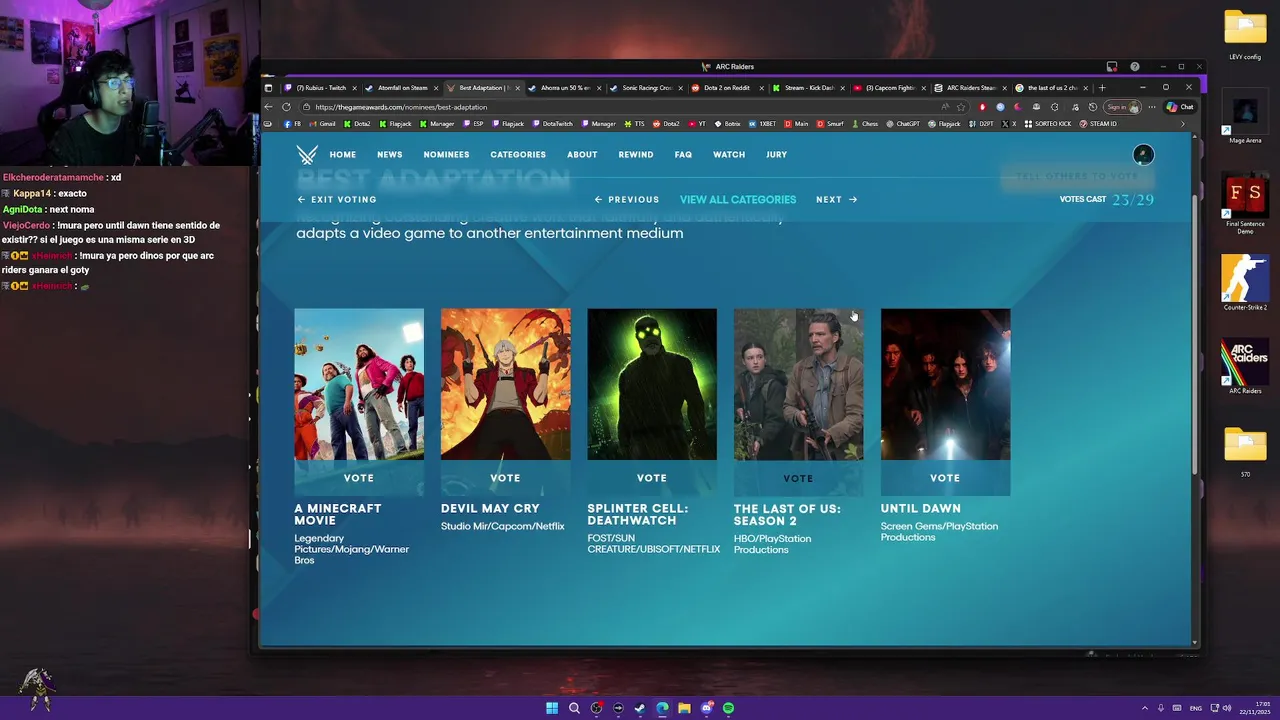Viewport: 1280px width, 720px height.
Task: Open the STEAM ID bookmark
Action: pos(1098,124)
